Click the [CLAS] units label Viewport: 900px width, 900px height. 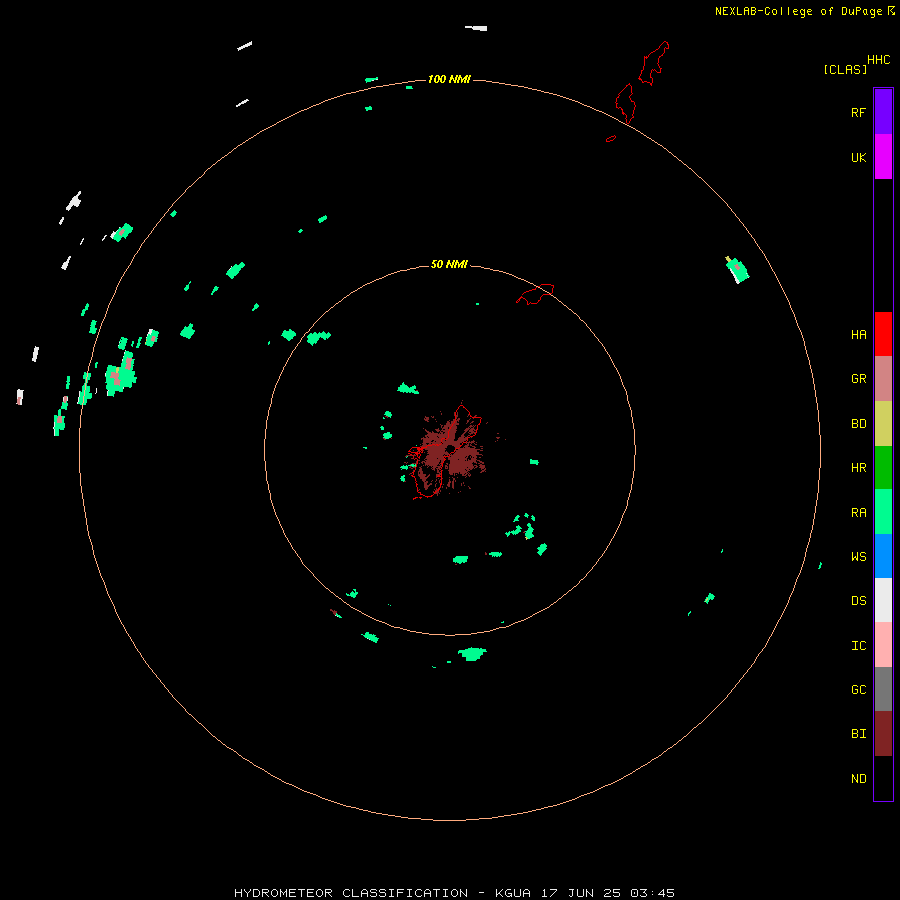click(x=845, y=70)
